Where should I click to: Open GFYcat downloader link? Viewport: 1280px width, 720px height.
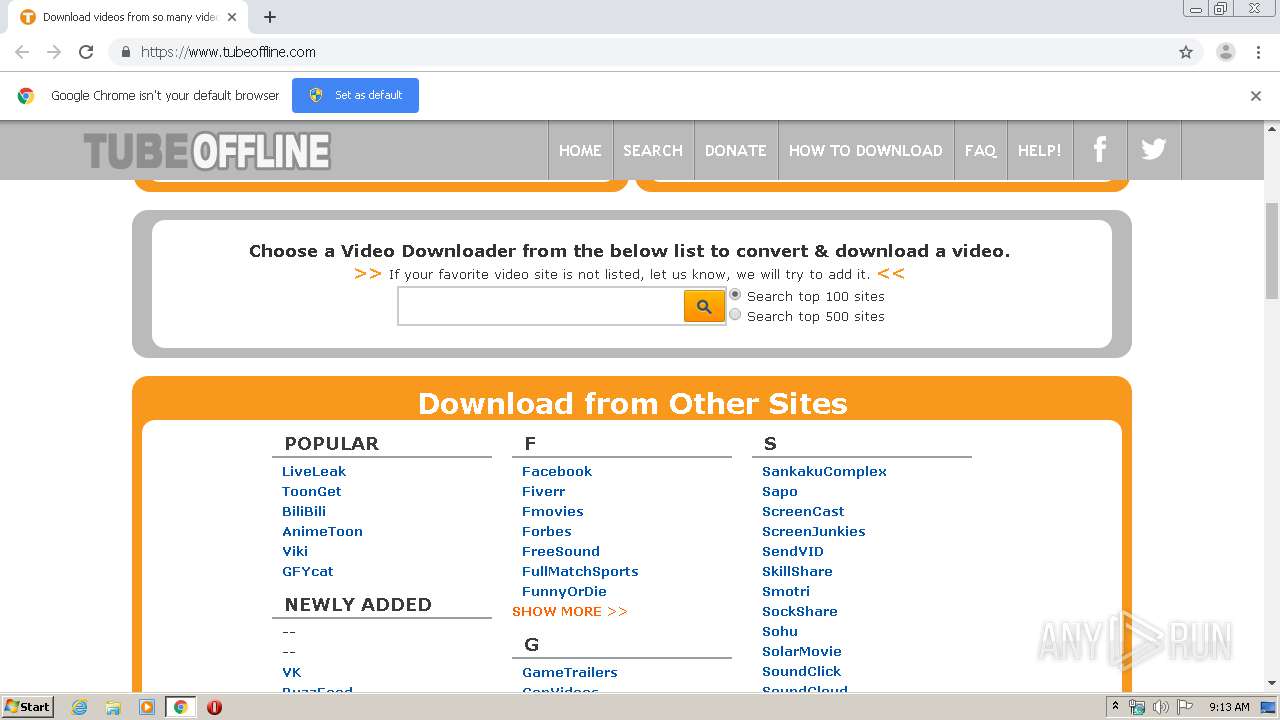coord(308,571)
